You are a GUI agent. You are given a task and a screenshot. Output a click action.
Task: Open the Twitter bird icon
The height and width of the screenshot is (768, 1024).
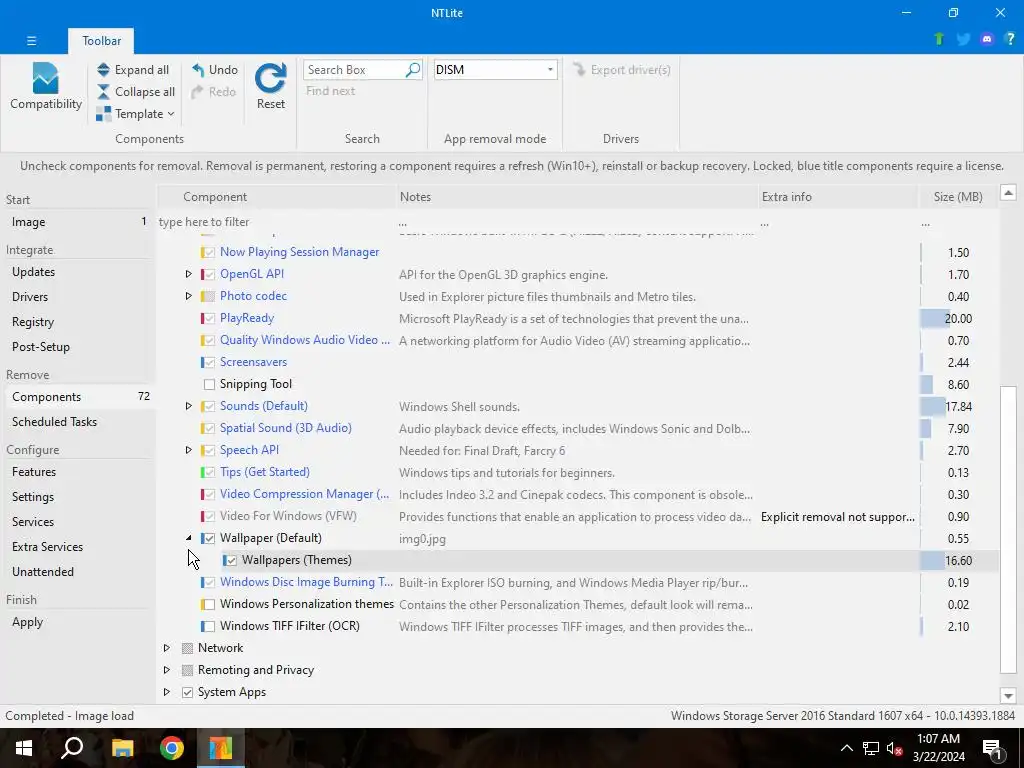click(963, 39)
